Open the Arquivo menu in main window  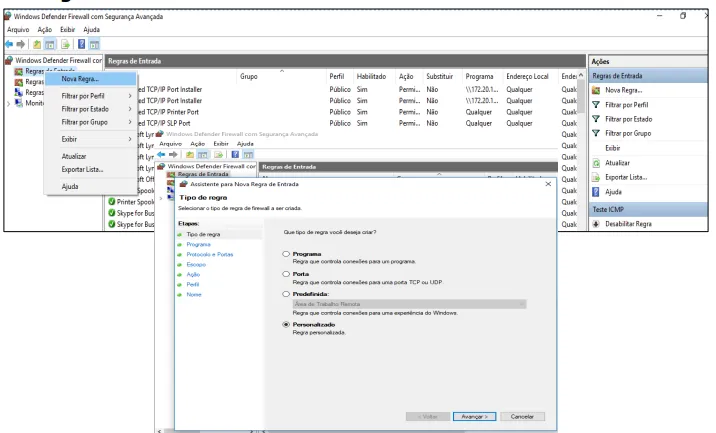click(x=18, y=29)
